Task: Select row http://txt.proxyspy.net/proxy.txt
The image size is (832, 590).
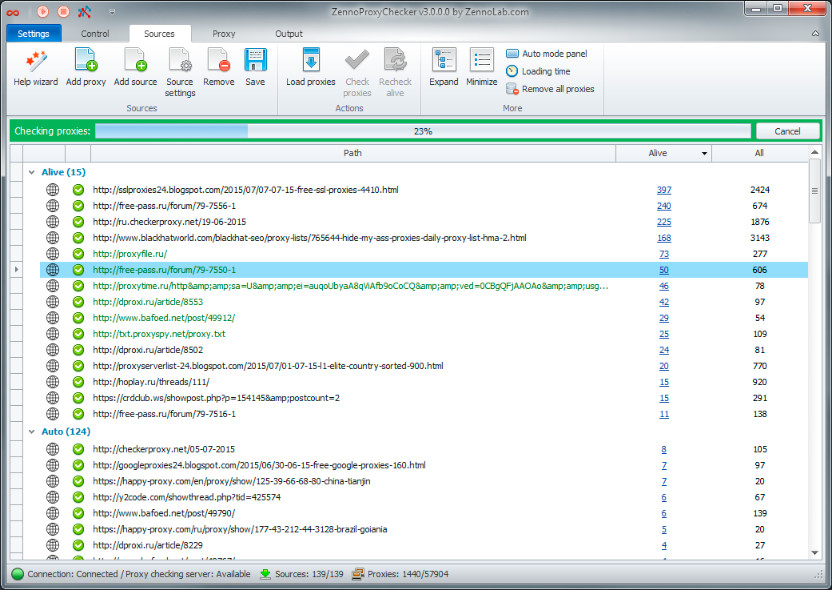Action: [424, 334]
